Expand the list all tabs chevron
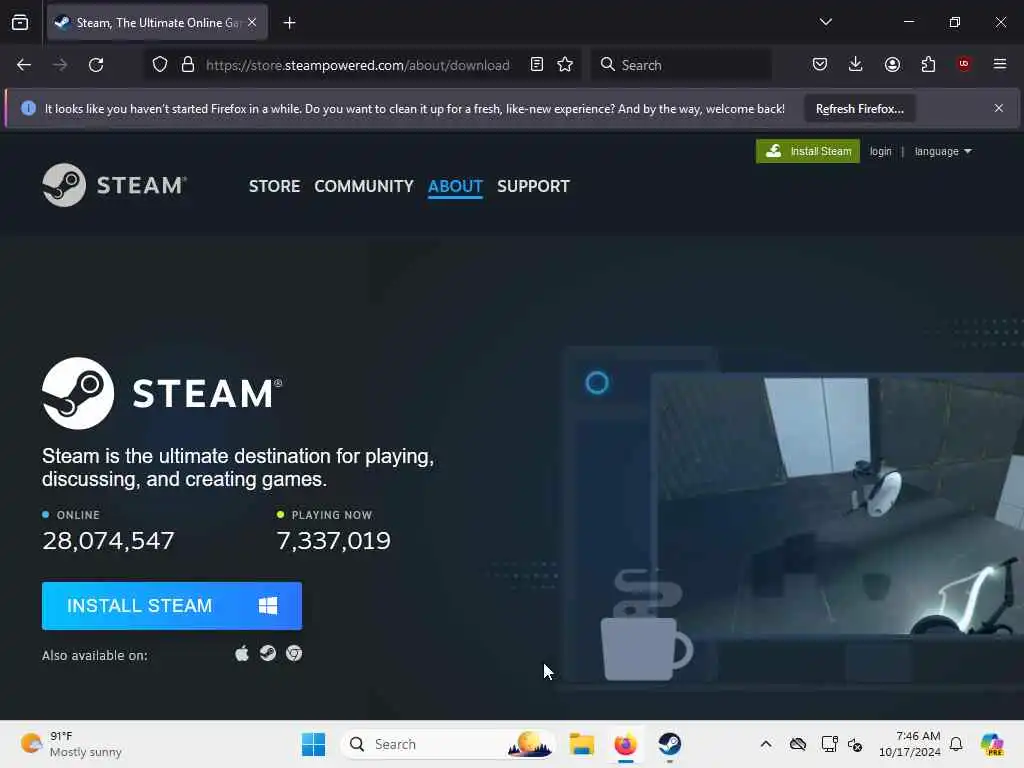Screen dimensions: 1024x768 (x=826, y=22)
